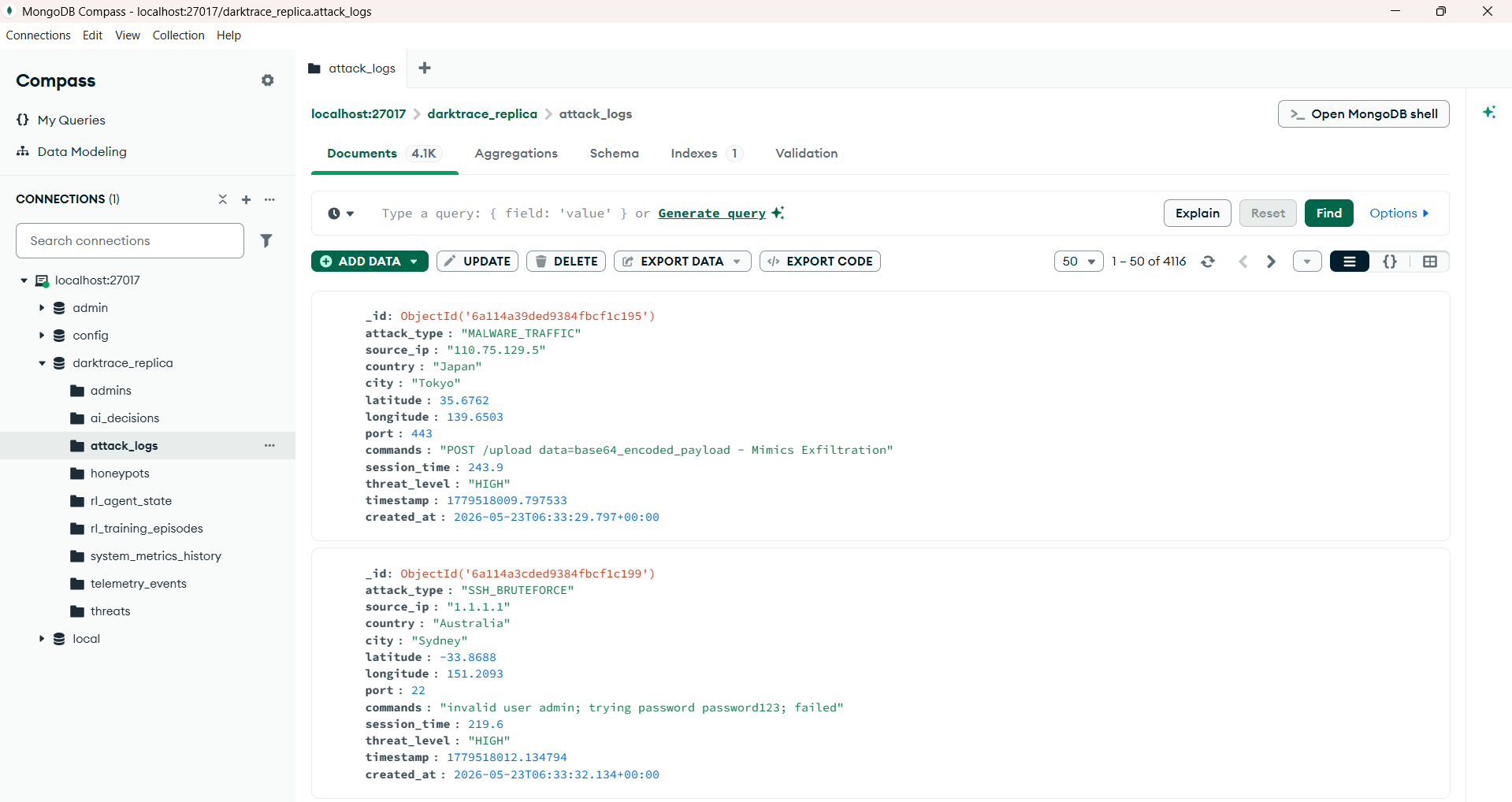Add new connection plus icon

246,199
